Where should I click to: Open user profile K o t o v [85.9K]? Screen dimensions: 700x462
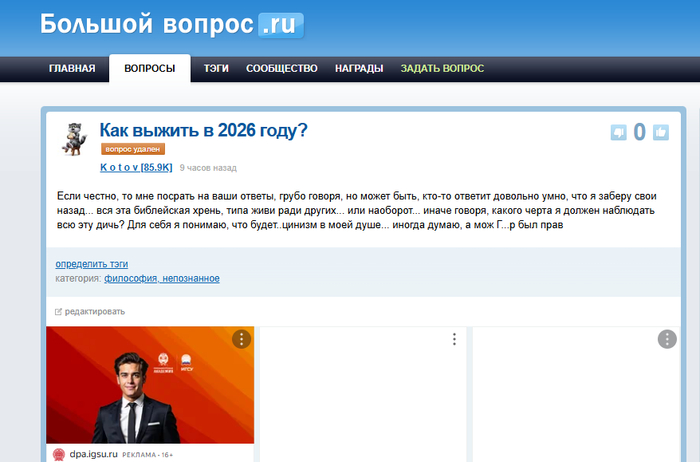pyautogui.click(x=136, y=167)
